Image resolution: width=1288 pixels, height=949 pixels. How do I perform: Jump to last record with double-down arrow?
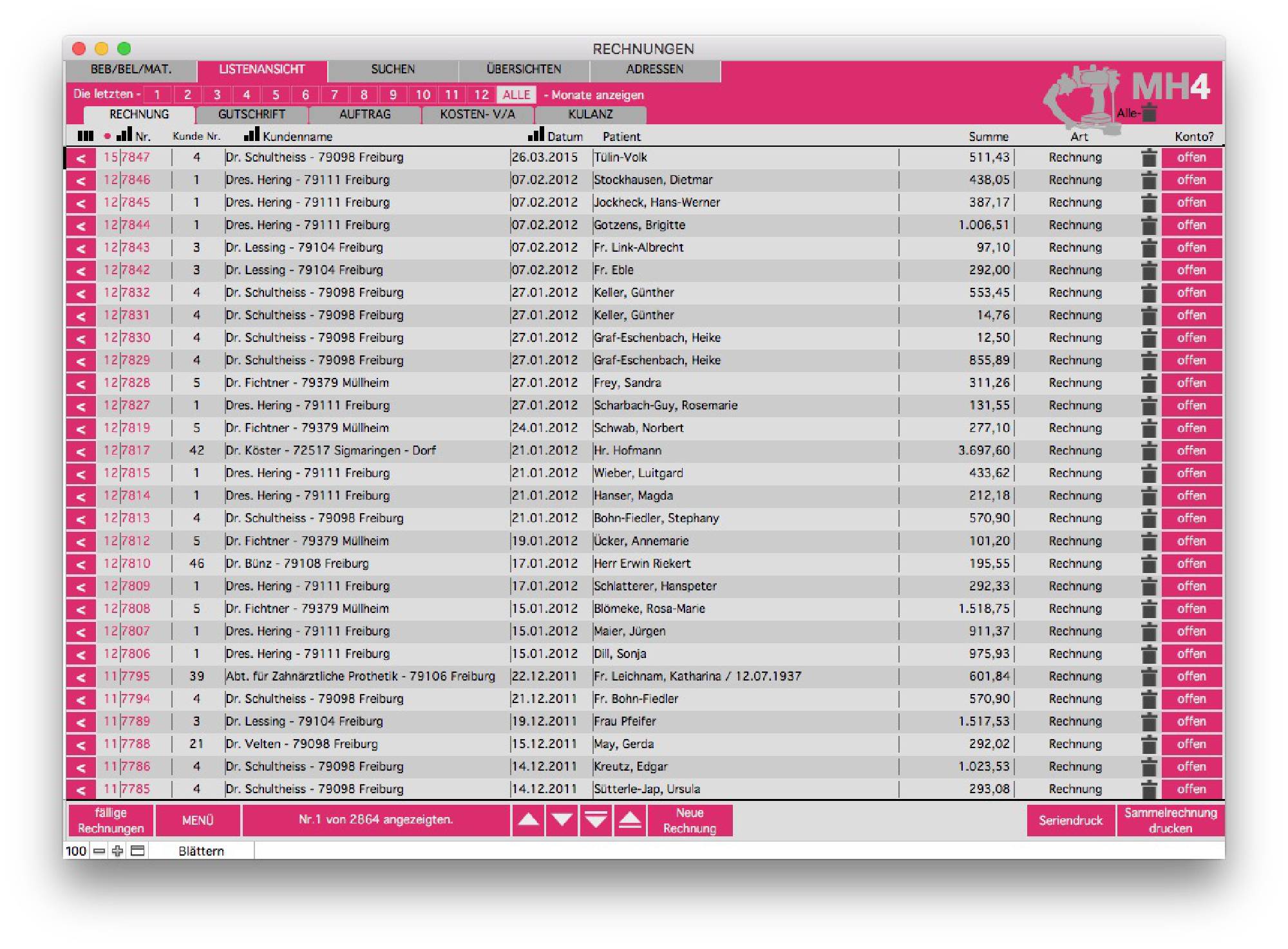[596, 820]
